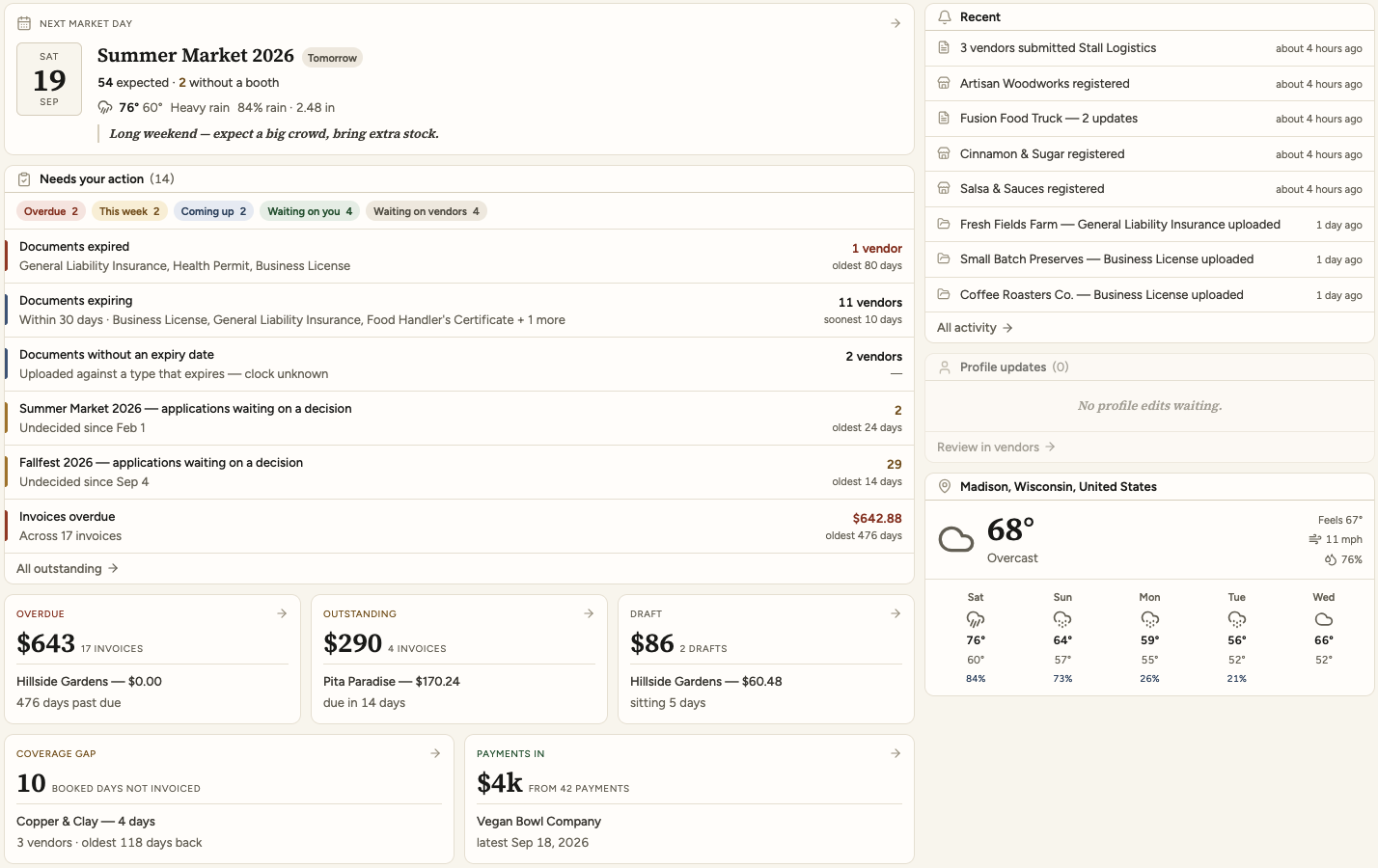Click the cloud icon under Wed forecast

tap(1324, 619)
